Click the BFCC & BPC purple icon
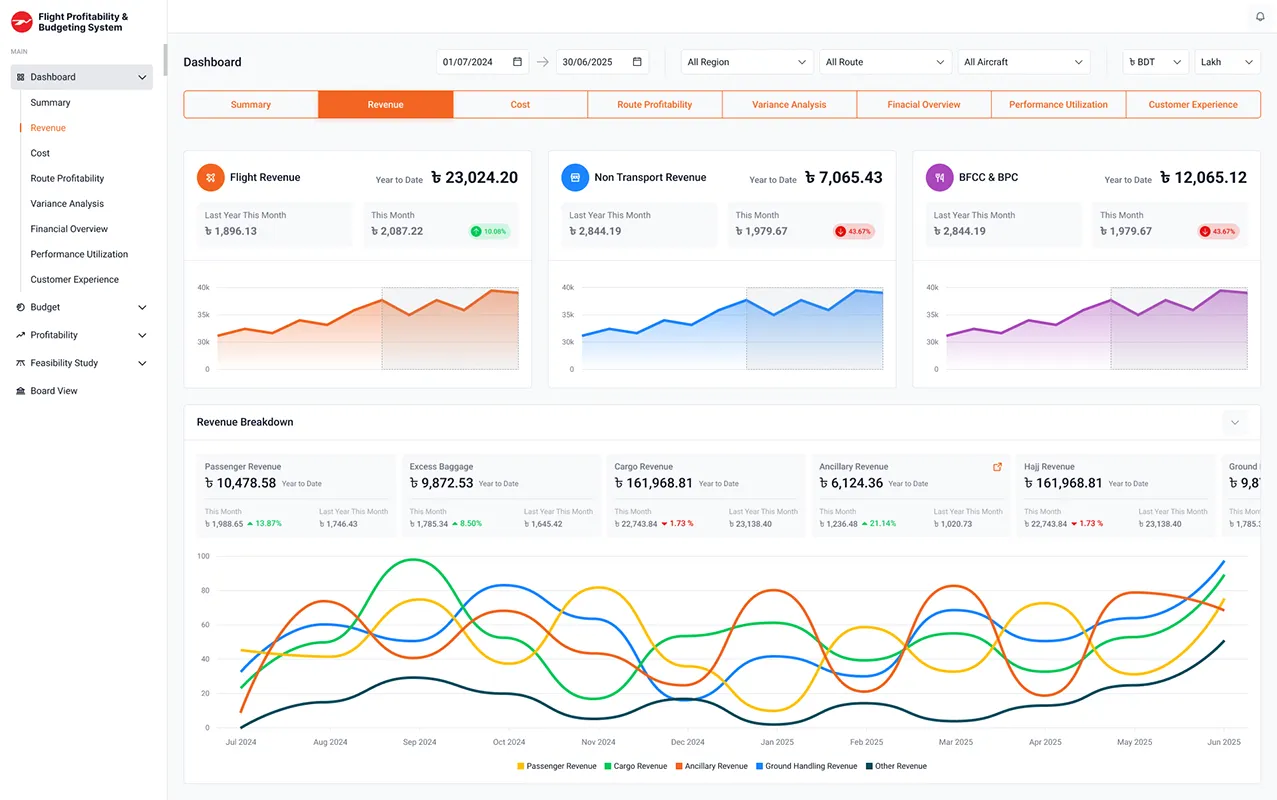This screenshot has width=1277, height=800. point(939,178)
